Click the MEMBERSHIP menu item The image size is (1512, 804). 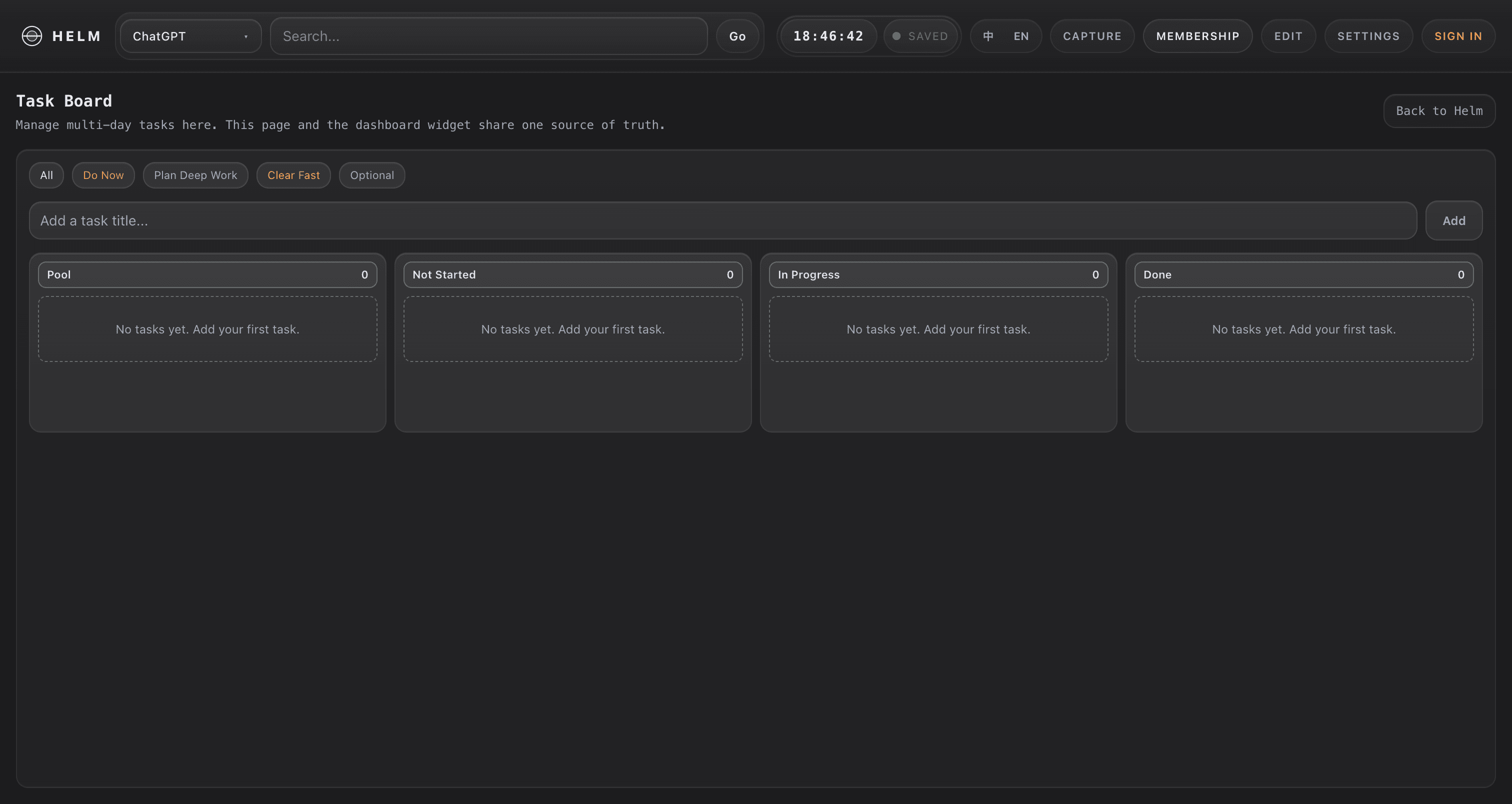coord(1197,36)
